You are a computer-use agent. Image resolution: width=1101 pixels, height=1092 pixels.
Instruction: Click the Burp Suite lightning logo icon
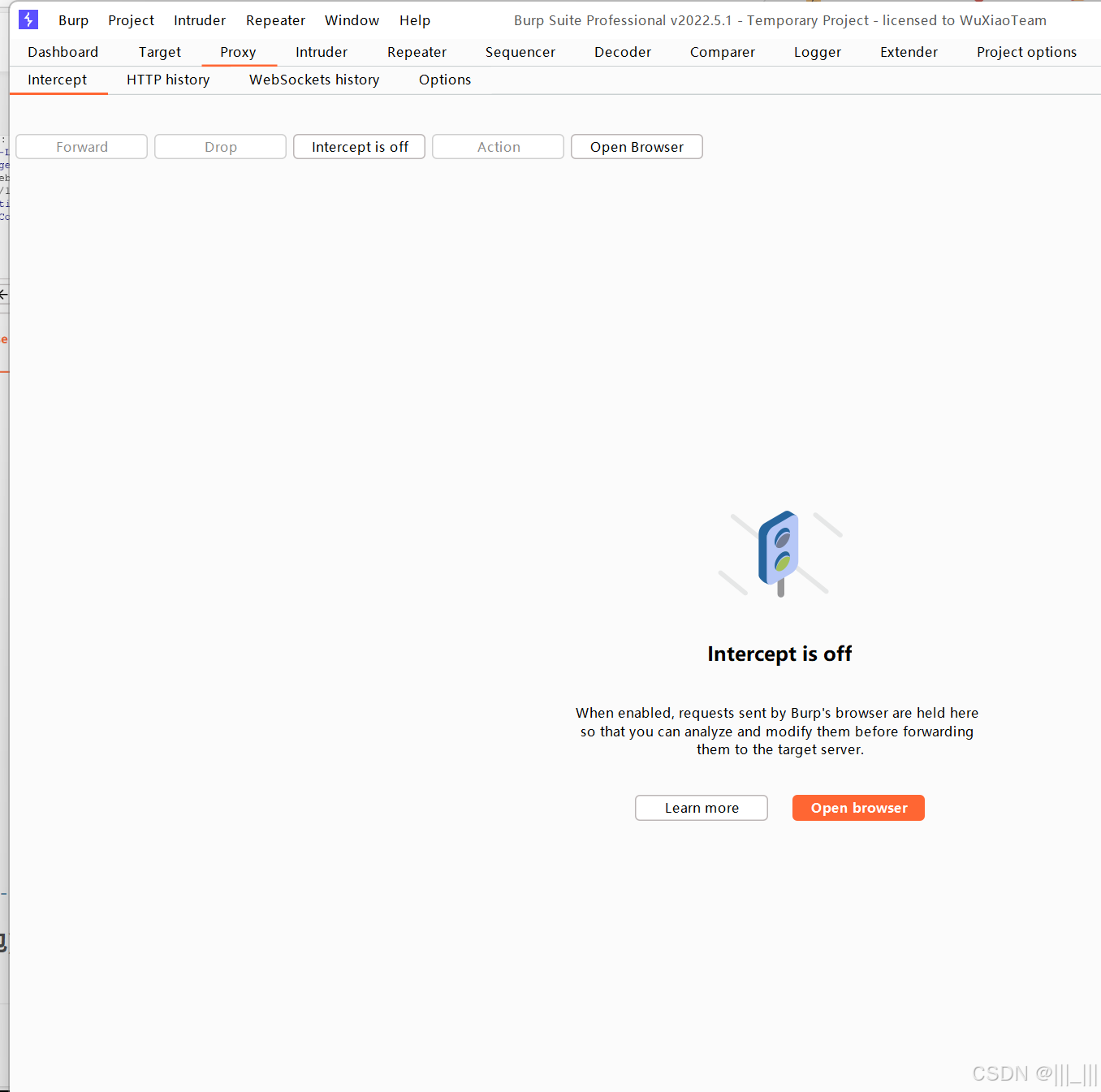pos(28,19)
